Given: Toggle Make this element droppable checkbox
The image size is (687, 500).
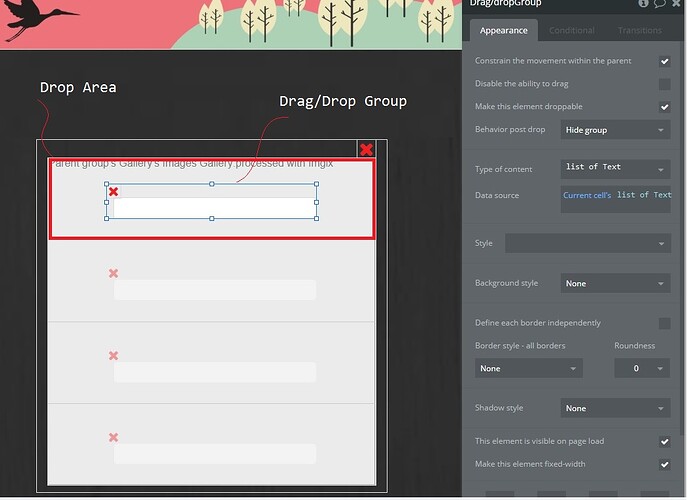Looking at the screenshot, I should pos(665,106).
